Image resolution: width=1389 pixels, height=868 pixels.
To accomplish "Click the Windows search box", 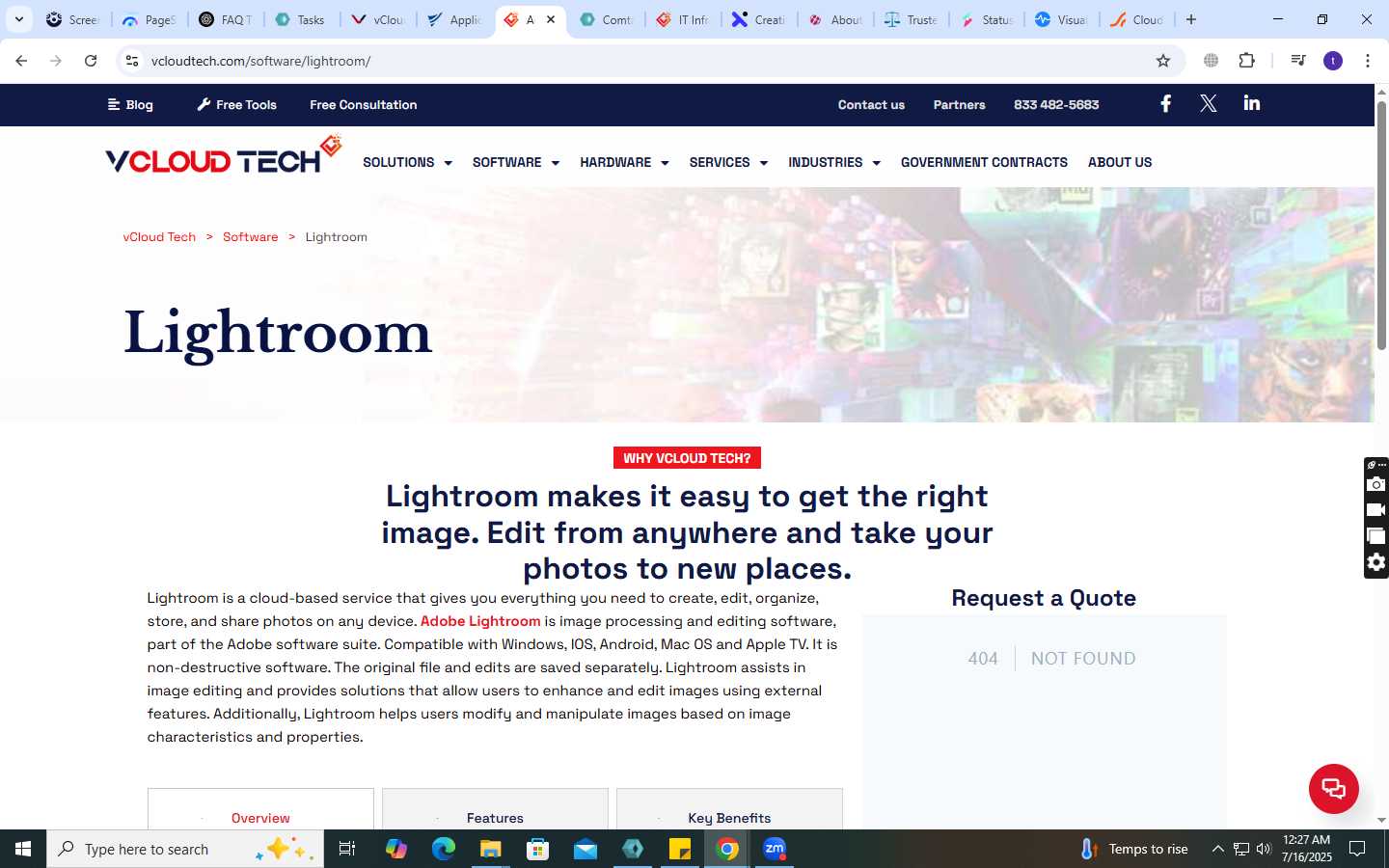I will click(185, 849).
